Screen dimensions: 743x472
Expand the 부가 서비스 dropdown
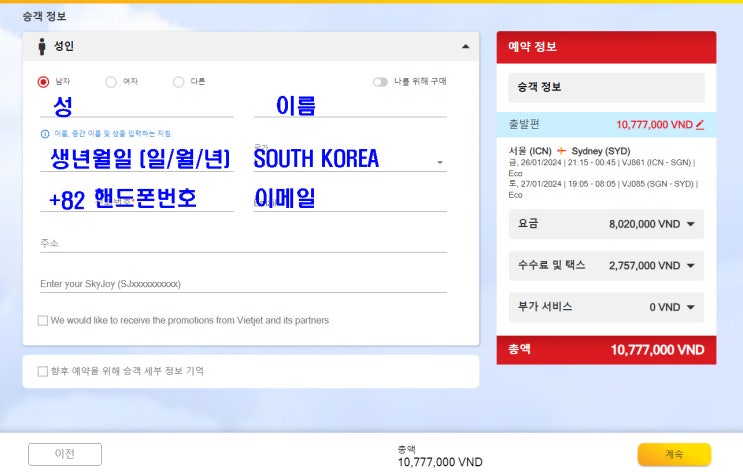606,307
